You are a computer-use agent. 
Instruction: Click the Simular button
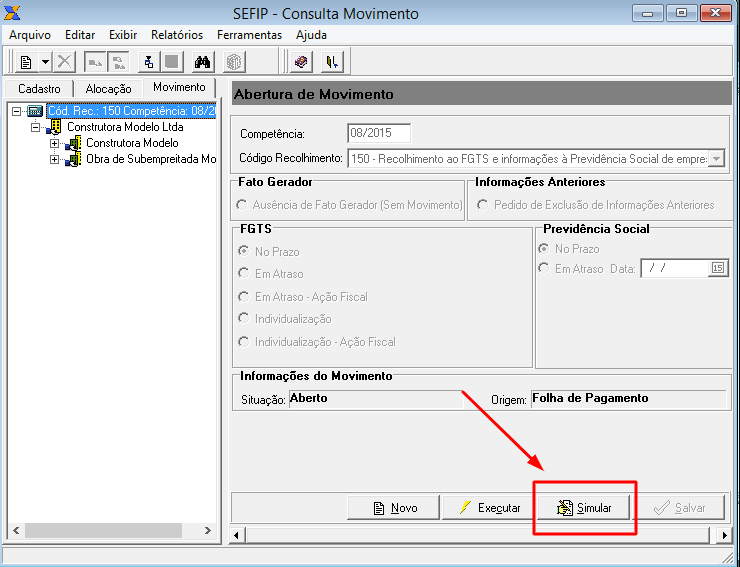(584, 508)
